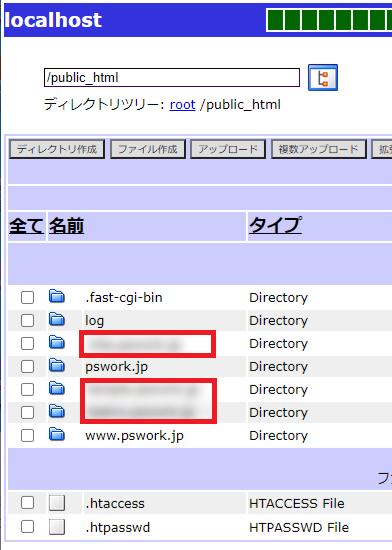Click the HTACCESS File type cell
Screen dimensions: 392x550
point(297,503)
